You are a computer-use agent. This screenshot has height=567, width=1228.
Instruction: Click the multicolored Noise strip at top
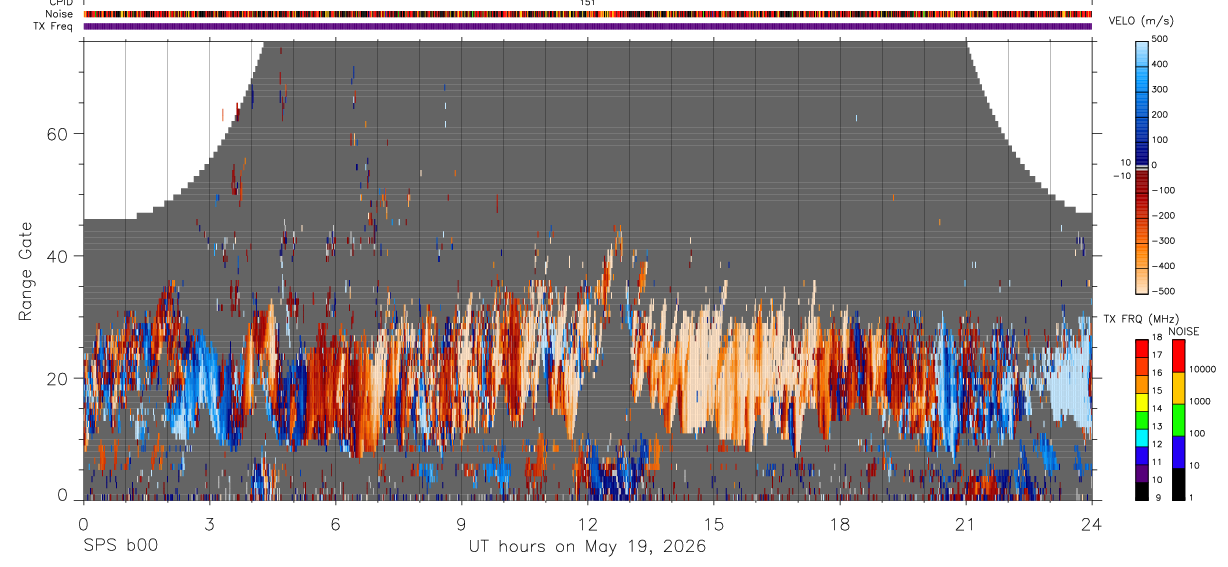tap(588, 14)
